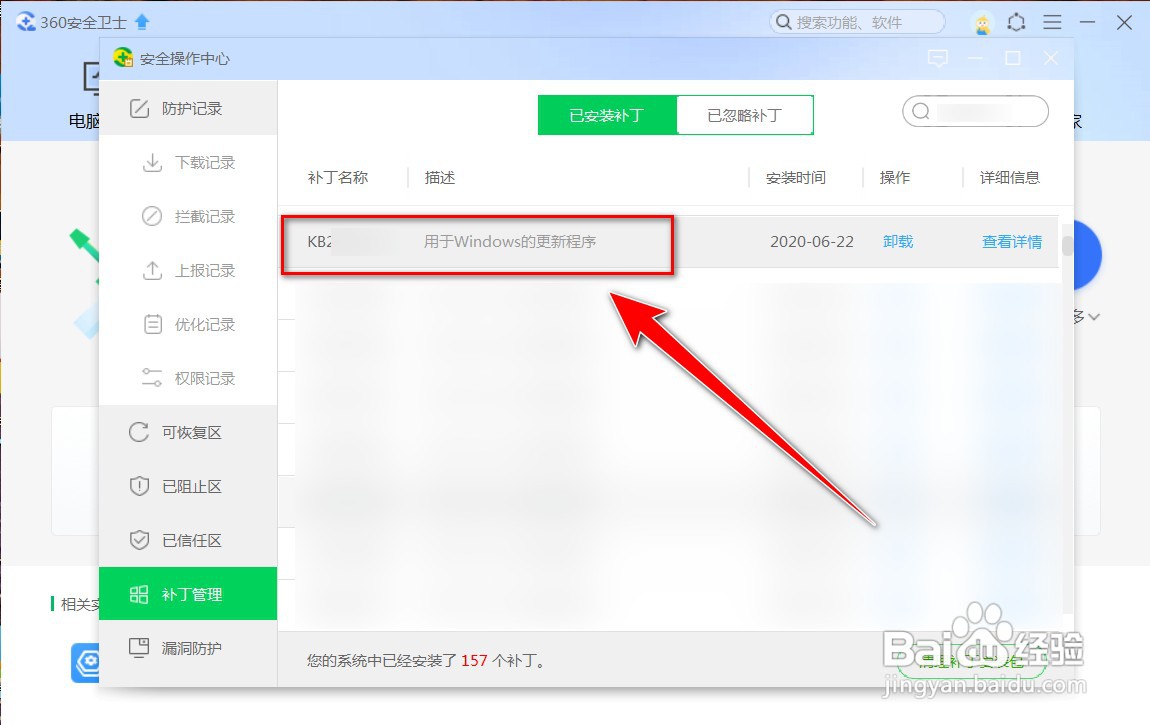Click the 已信任区 checked shield icon

[x=139, y=540]
